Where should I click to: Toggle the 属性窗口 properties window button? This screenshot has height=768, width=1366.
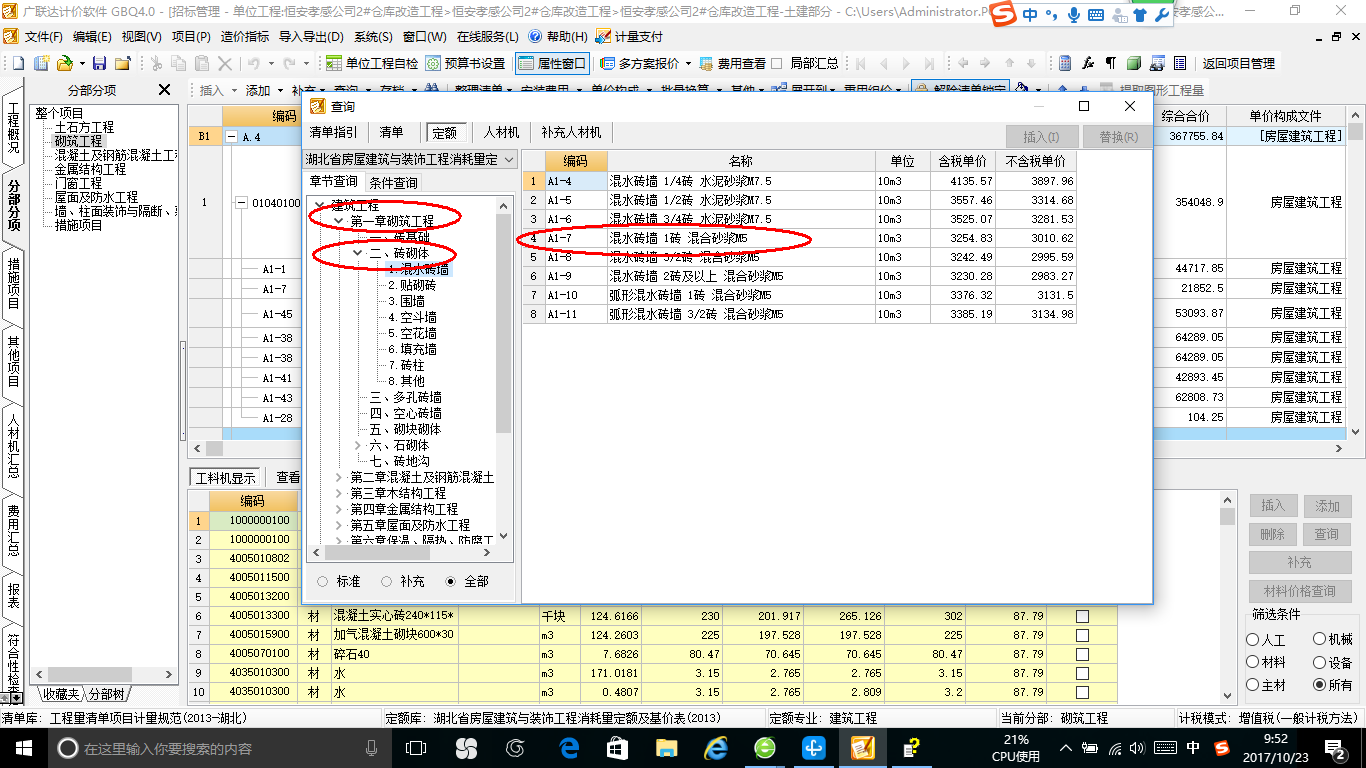[x=552, y=63]
